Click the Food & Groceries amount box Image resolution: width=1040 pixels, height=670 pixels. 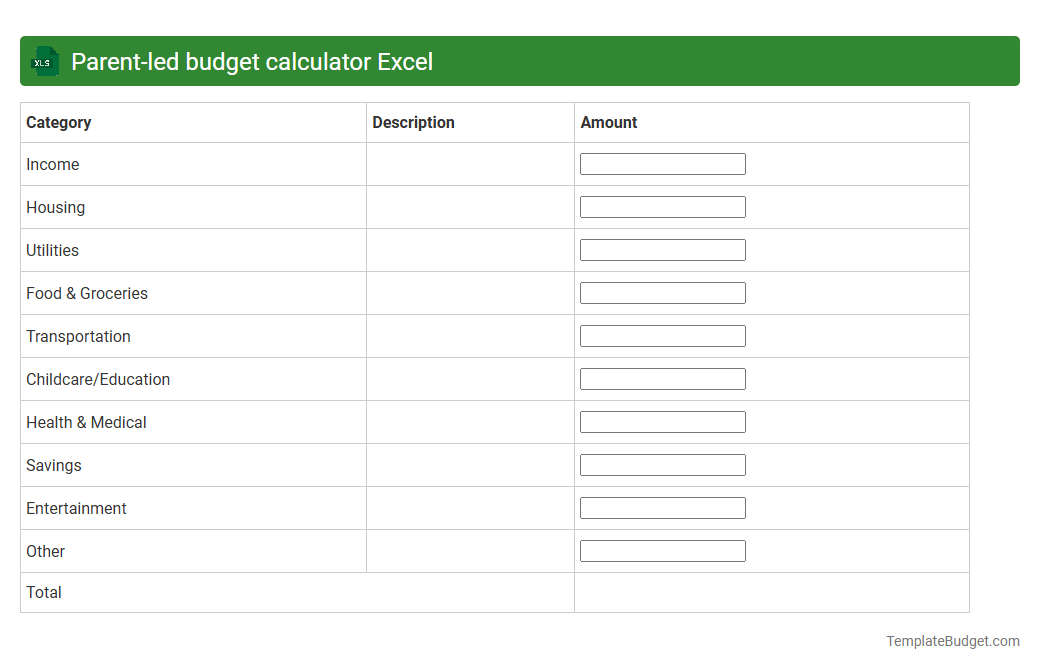pyautogui.click(x=662, y=292)
